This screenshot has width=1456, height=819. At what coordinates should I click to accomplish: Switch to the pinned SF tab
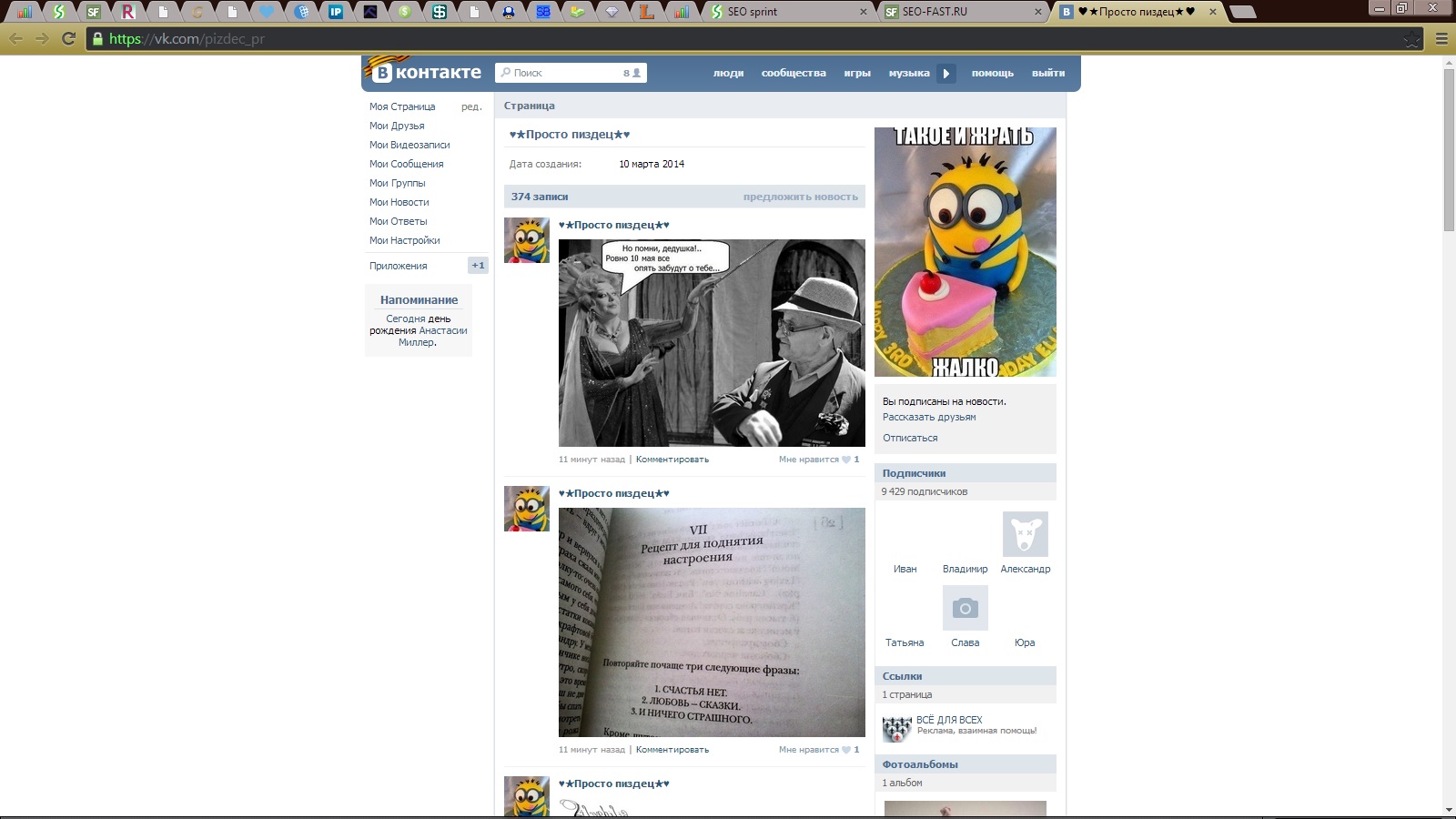pos(94,12)
